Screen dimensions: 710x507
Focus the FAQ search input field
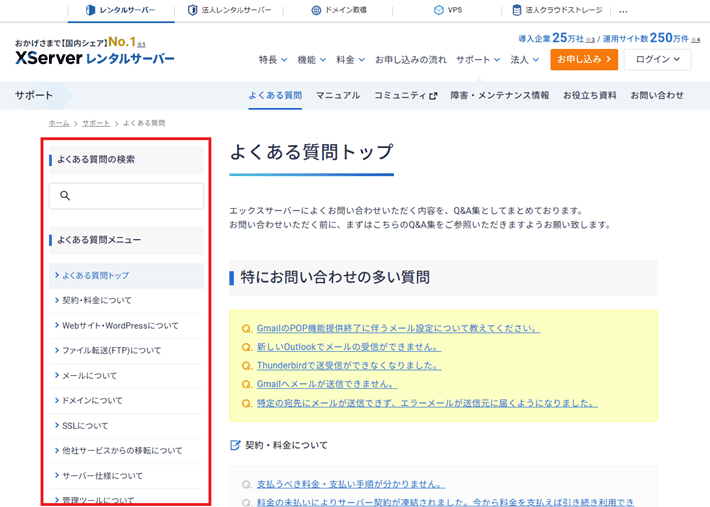126,196
